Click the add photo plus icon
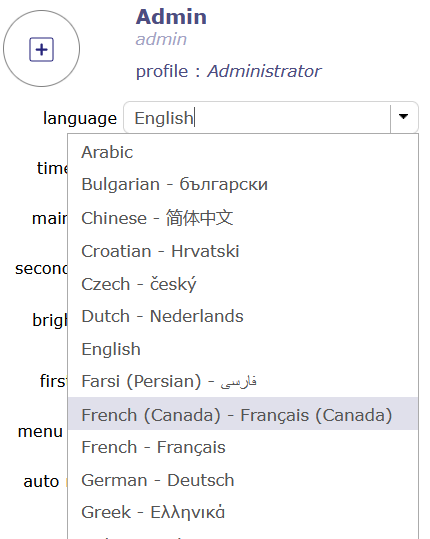 pos(41,50)
